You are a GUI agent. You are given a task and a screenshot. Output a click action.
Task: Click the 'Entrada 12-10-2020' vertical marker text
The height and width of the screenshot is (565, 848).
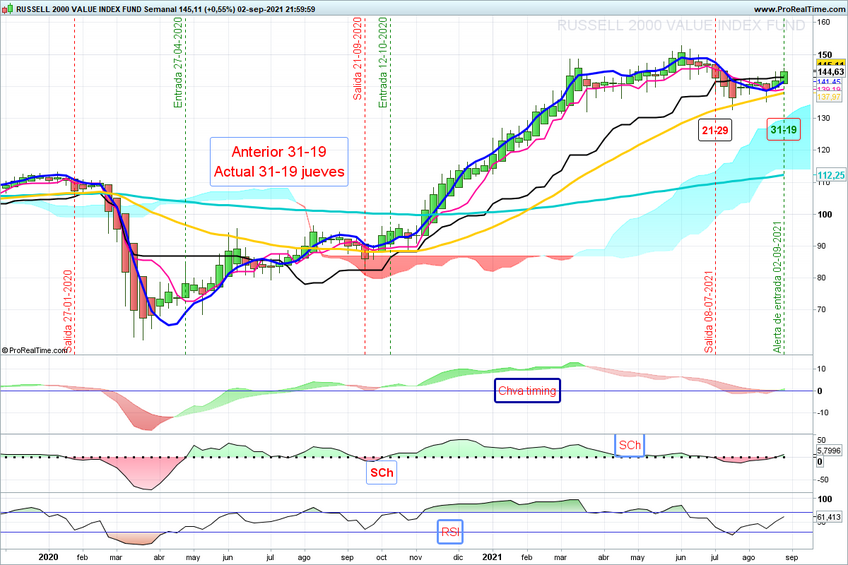pos(383,63)
